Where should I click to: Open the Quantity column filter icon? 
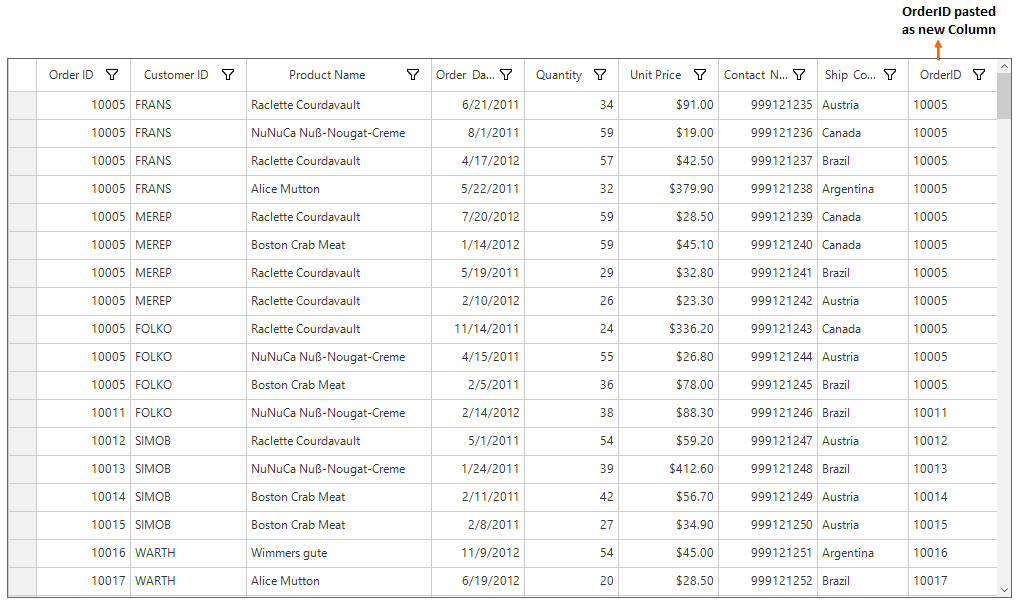pyautogui.click(x=600, y=74)
